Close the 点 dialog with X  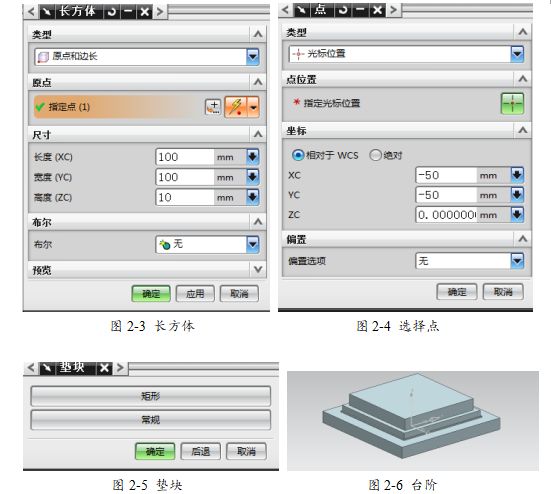tap(377, 10)
